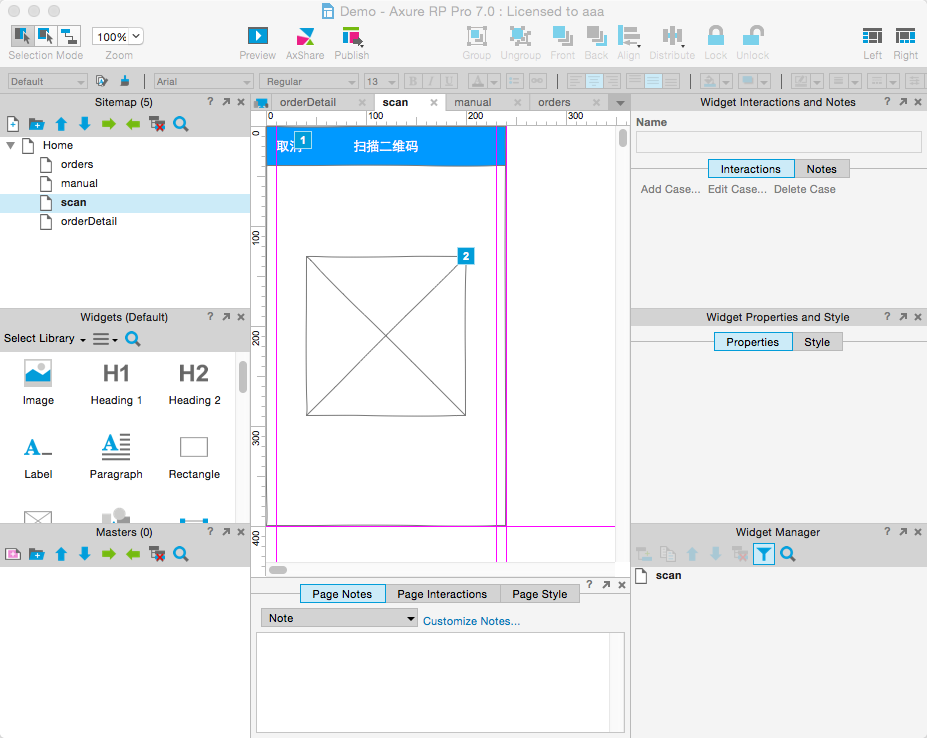
Task: Outdent page in Sitemap (green left arrow)
Action: pyautogui.click(x=133, y=124)
